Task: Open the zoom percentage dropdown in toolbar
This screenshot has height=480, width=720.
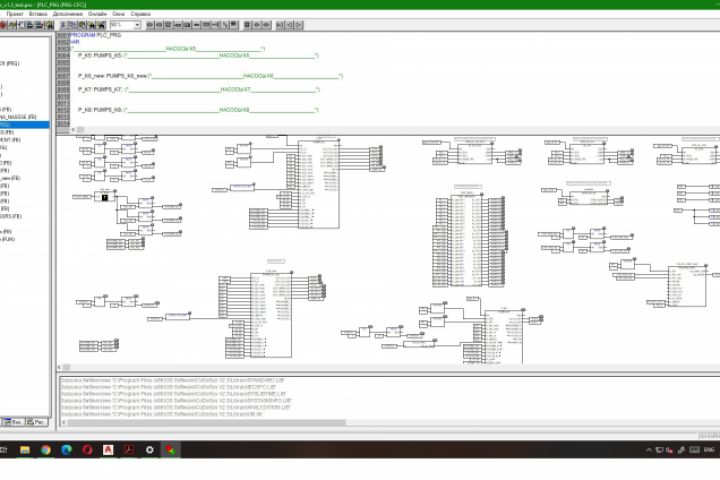Action: (x=137, y=25)
